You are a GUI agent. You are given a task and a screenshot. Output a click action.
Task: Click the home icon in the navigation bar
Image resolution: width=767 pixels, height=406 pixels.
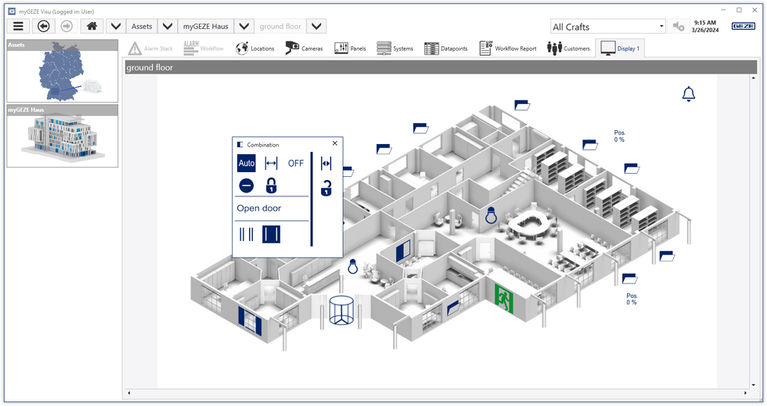93,26
